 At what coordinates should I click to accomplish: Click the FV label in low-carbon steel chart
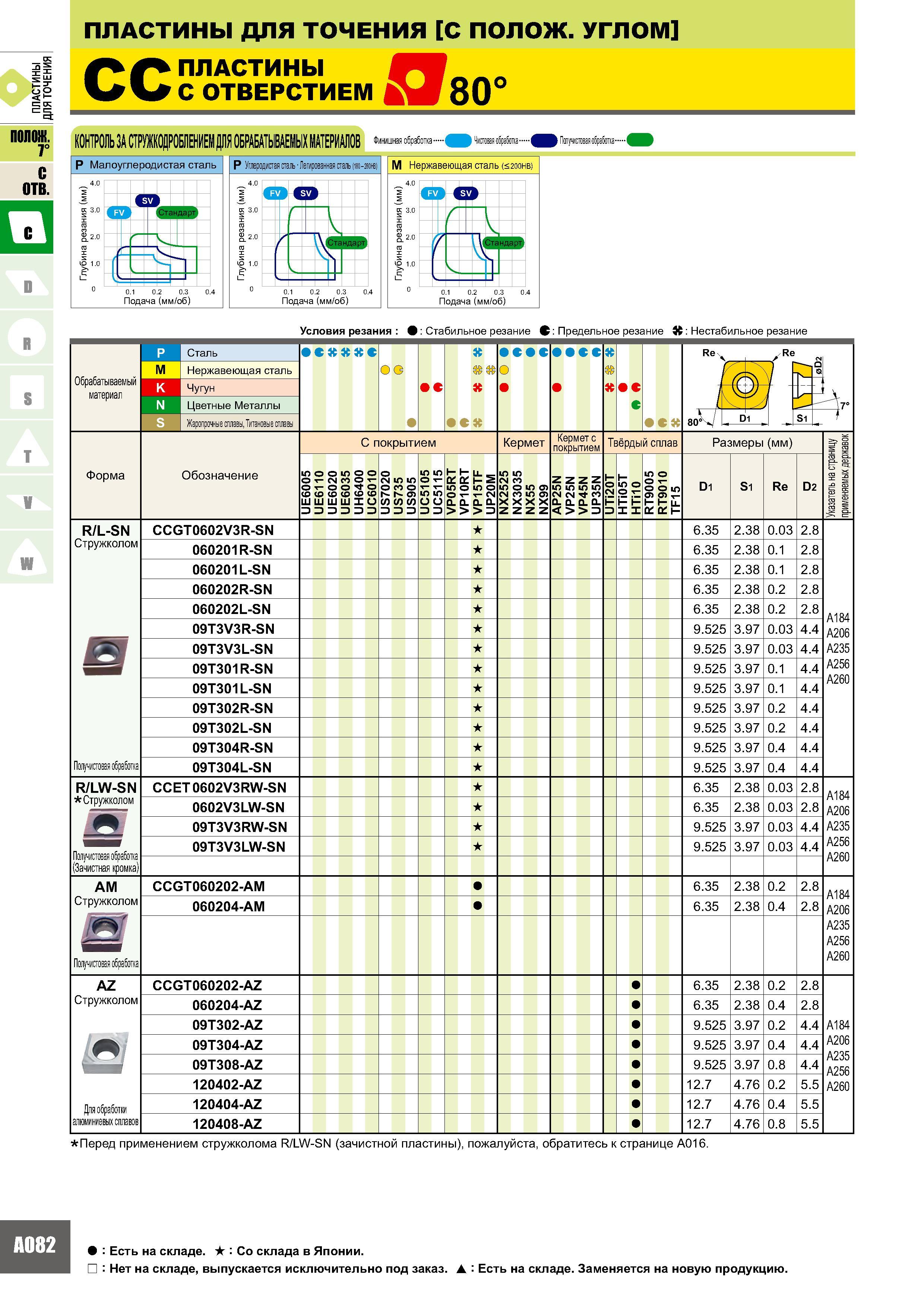pos(119,213)
